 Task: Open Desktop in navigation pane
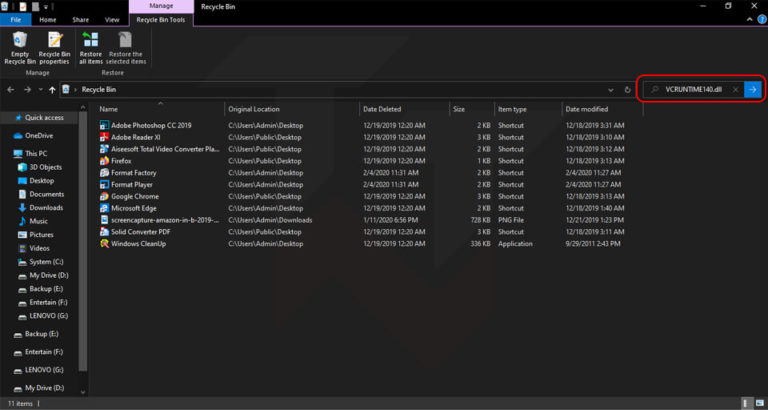tap(42, 181)
